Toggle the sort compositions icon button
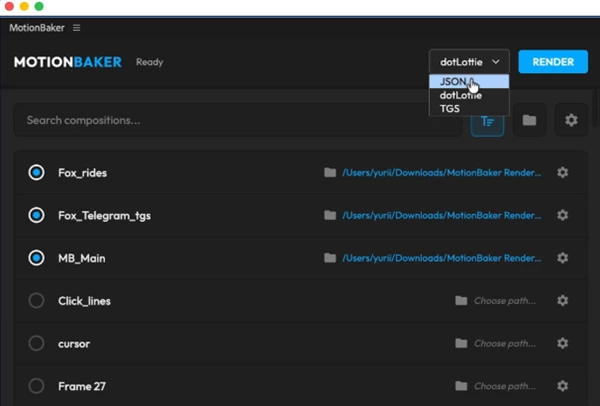This screenshot has height=406, width=600. (487, 121)
